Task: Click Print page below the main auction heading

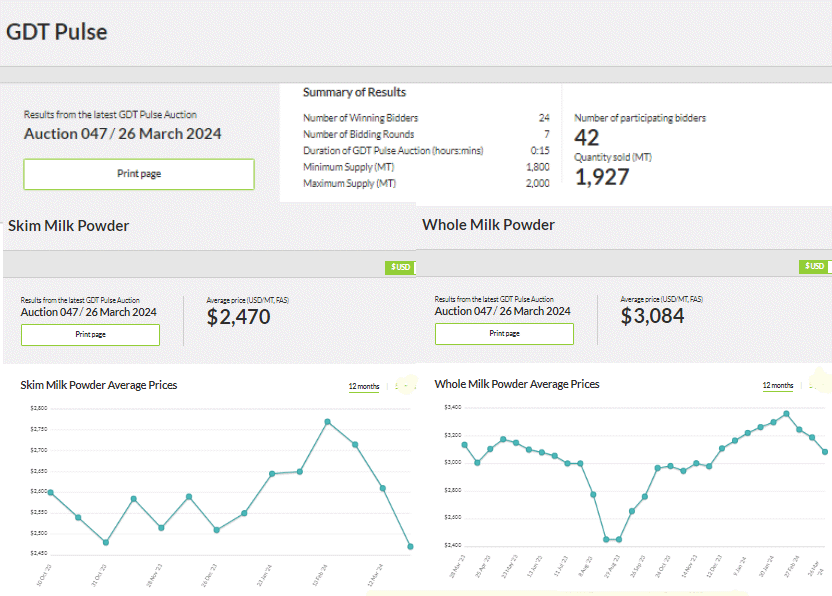Action: 139,174
